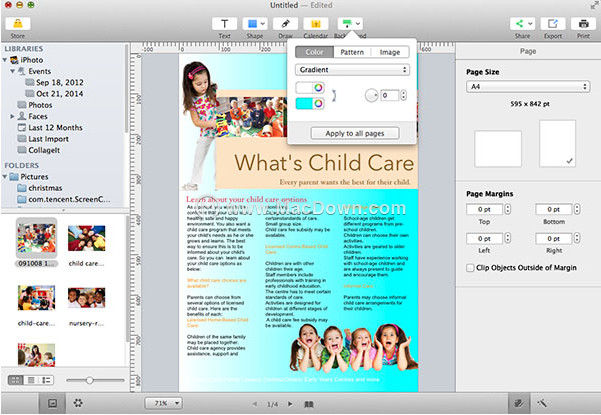
Task: Open the Shape tool dropdown arrow
Action: pos(263,24)
